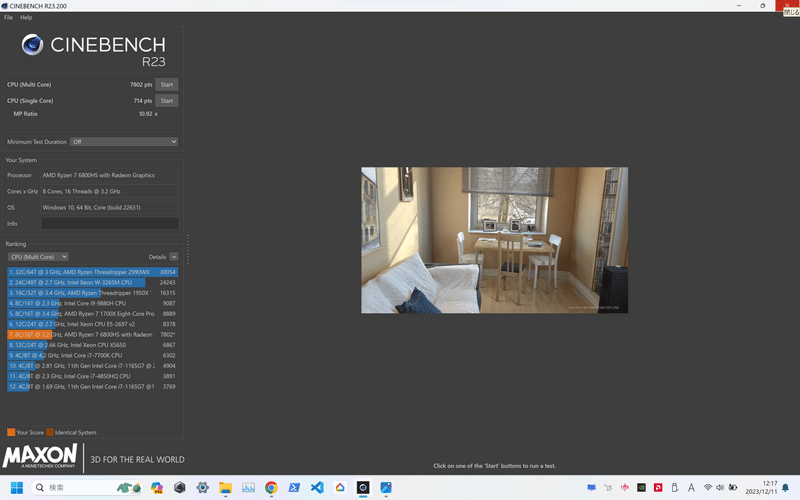This screenshot has height=500, width=800.
Task: Click the rendered room preview image
Action: 494,240
